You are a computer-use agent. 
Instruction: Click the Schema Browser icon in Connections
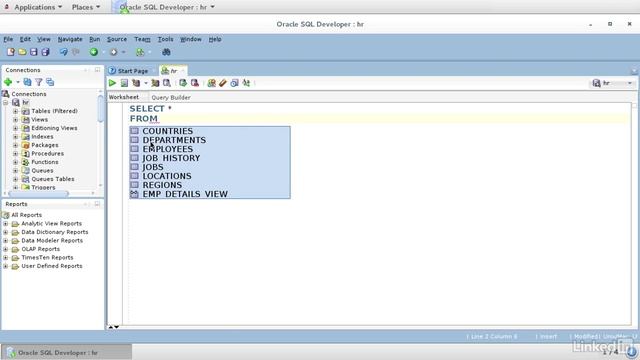[50, 82]
